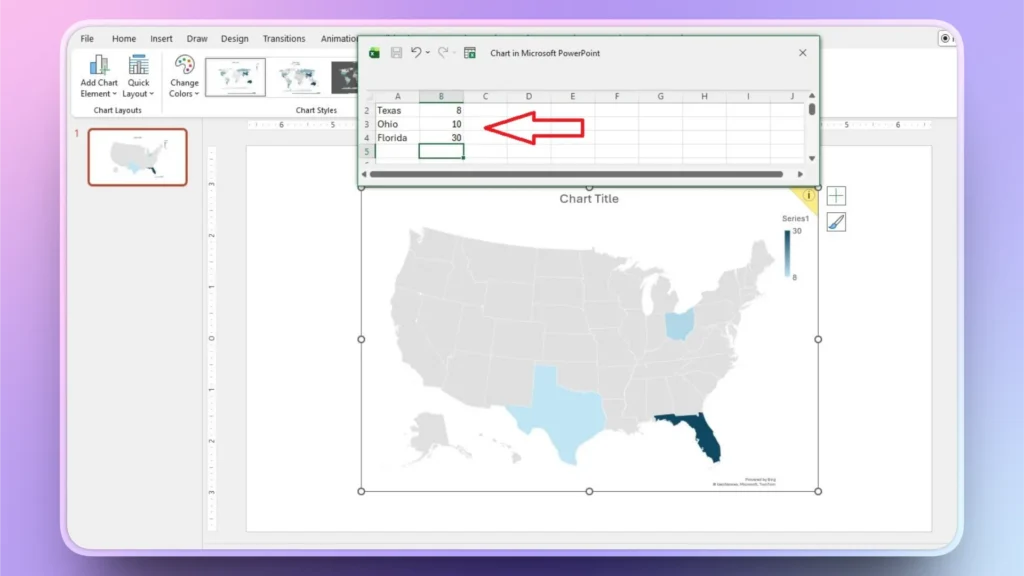The image size is (1024, 576).
Task: Click the Undo icon in the chart data window
Action: pyautogui.click(x=416, y=53)
